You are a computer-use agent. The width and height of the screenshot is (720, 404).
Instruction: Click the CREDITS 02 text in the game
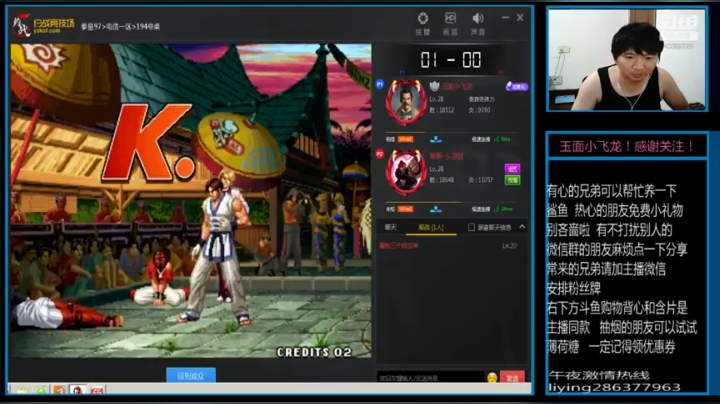pyautogui.click(x=314, y=352)
